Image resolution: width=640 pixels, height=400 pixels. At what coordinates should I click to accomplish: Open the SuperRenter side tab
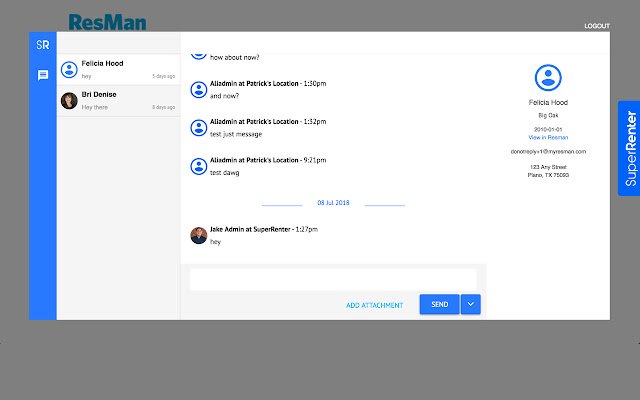point(629,149)
